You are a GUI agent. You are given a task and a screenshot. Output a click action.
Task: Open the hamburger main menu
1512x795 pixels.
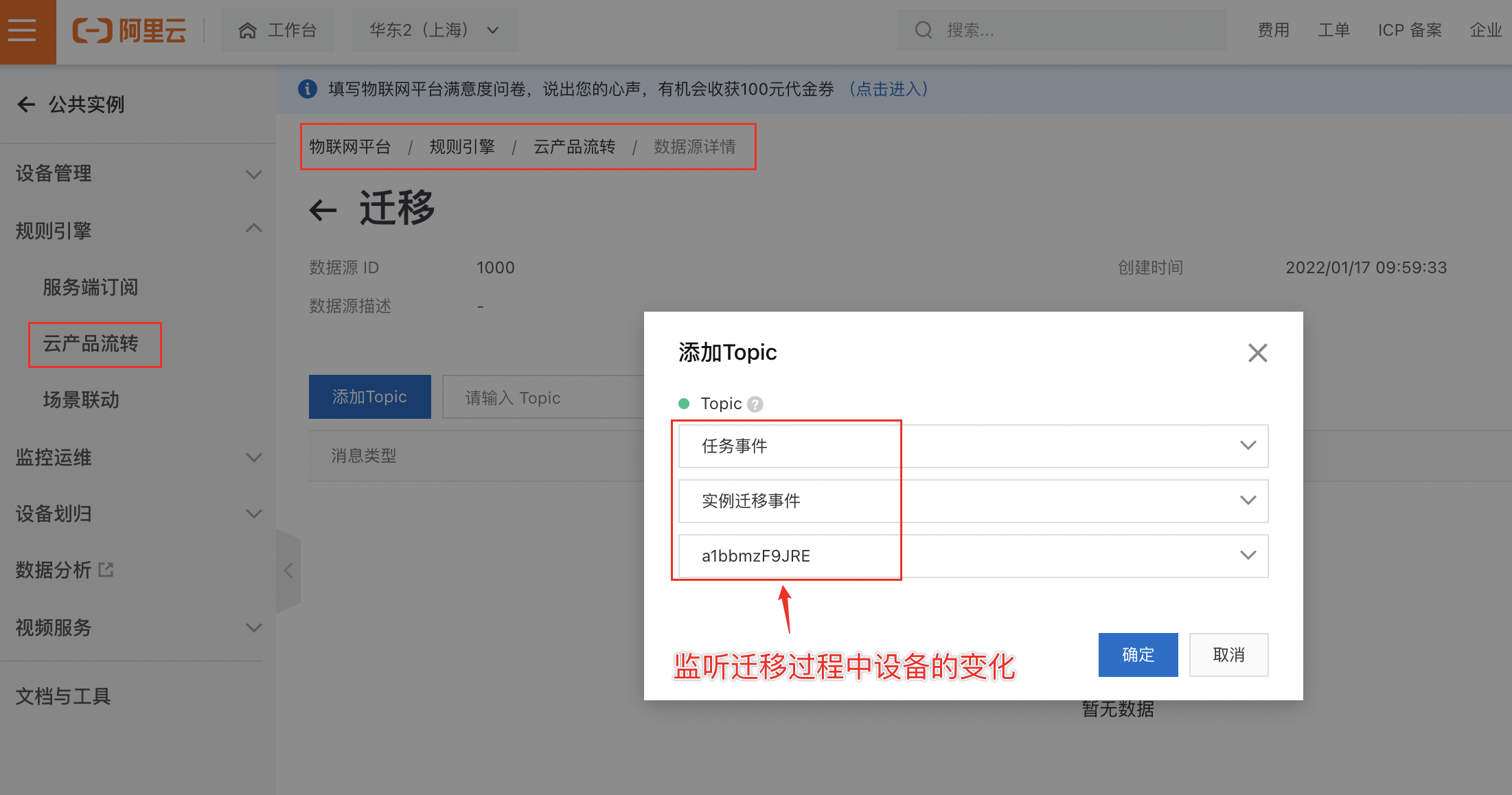pyautogui.click(x=23, y=31)
